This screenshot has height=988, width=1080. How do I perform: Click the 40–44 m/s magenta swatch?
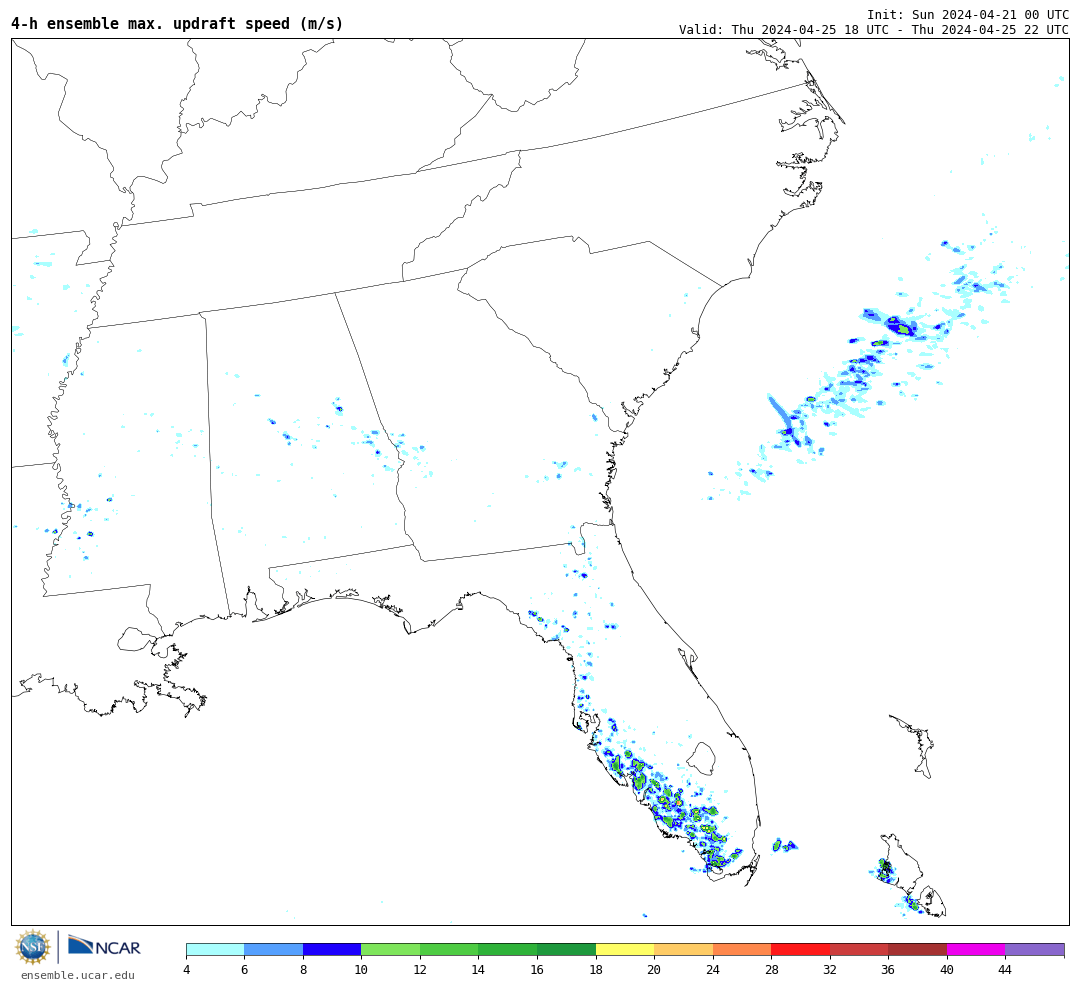[x=976, y=950]
